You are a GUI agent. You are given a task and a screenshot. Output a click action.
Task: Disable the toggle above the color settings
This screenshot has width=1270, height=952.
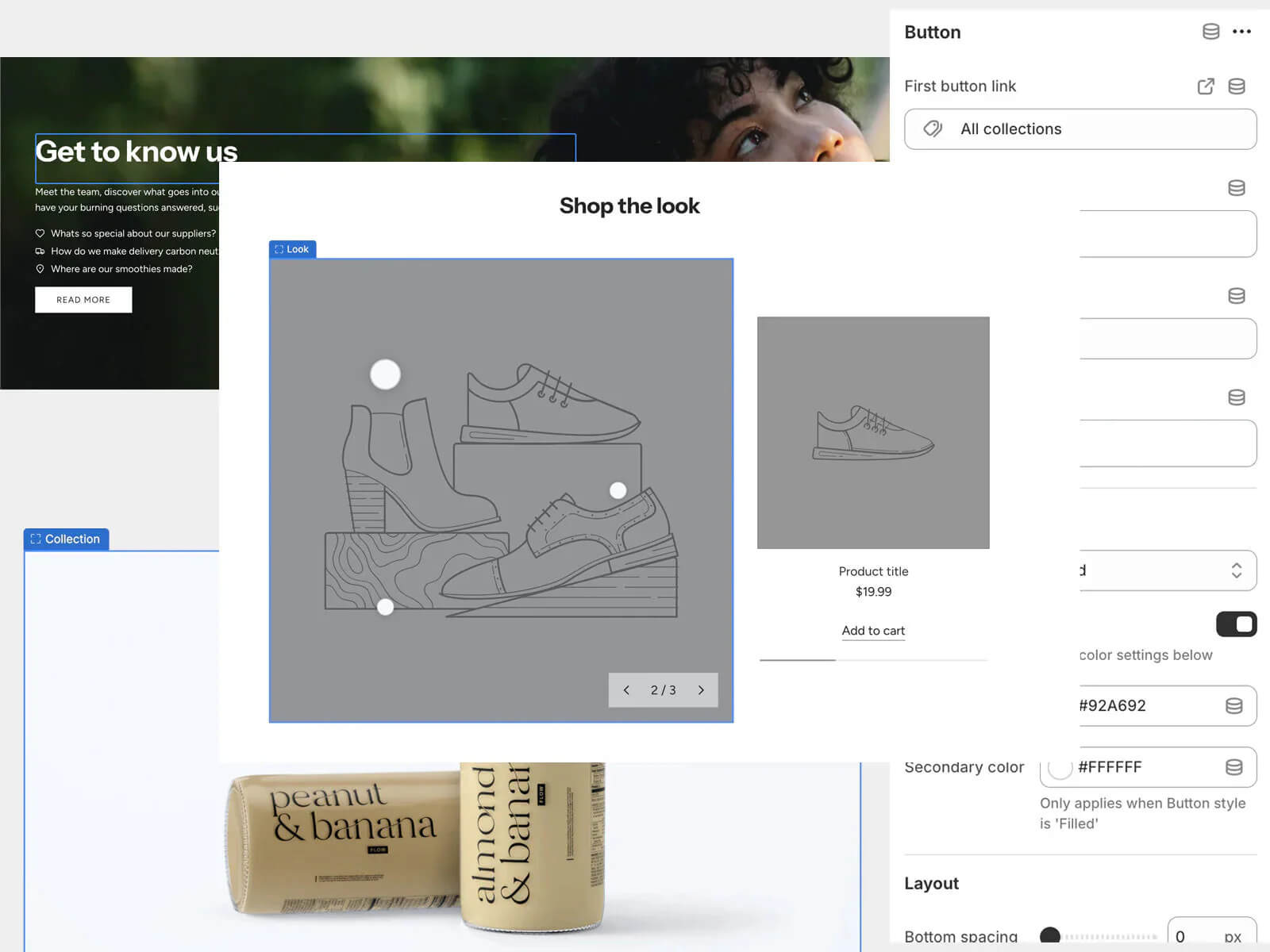[1237, 624]
